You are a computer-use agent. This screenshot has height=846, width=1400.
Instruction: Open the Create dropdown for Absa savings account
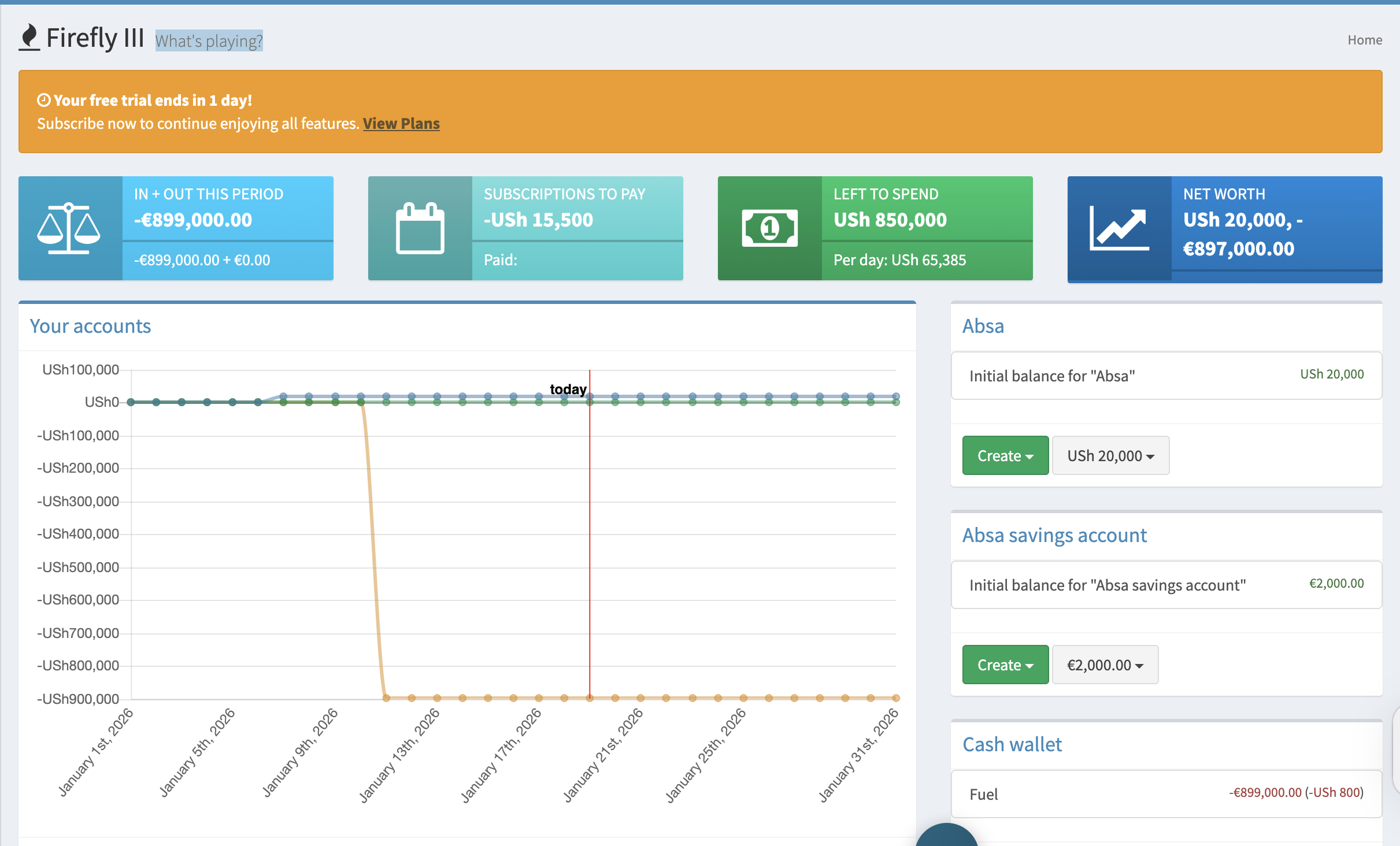click(1005, 665)
